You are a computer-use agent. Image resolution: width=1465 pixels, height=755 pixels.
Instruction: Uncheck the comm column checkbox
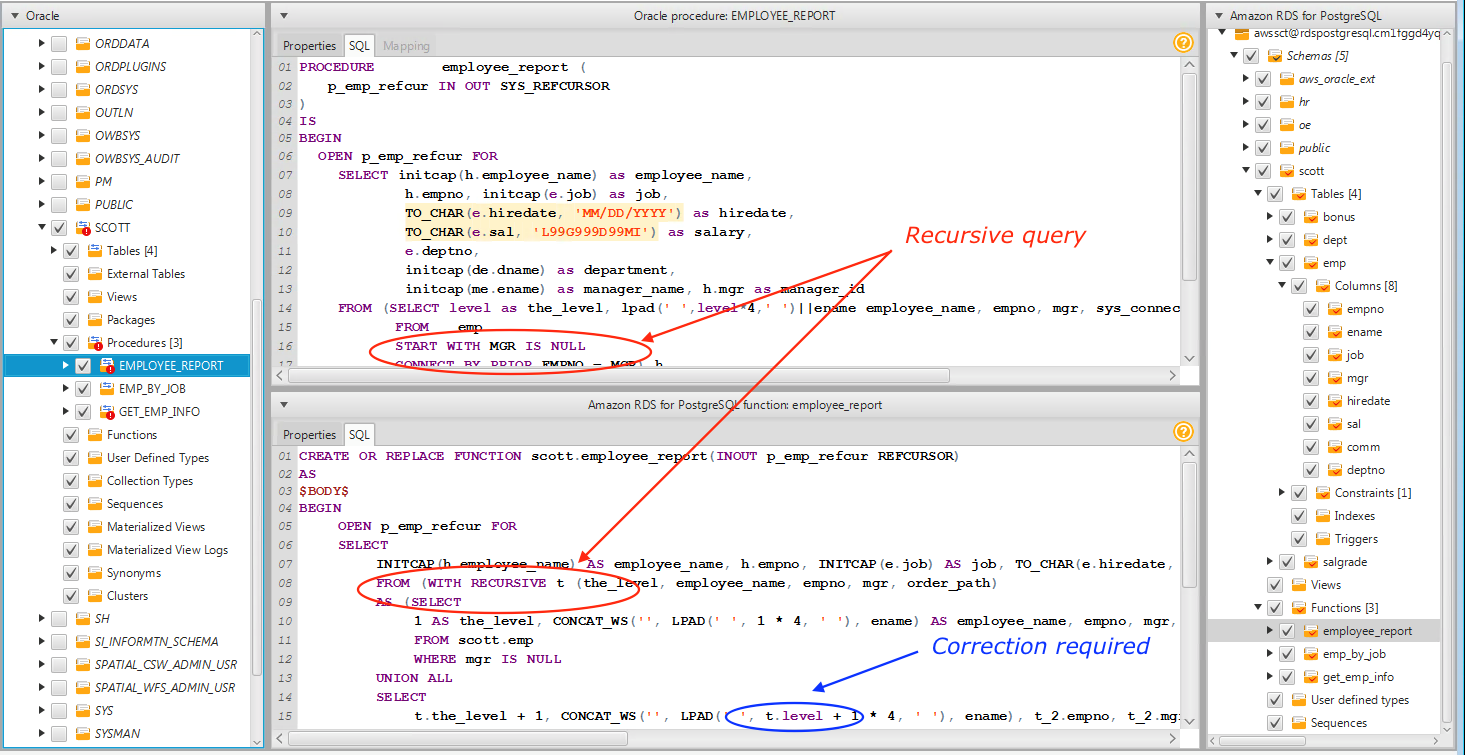1311,447
